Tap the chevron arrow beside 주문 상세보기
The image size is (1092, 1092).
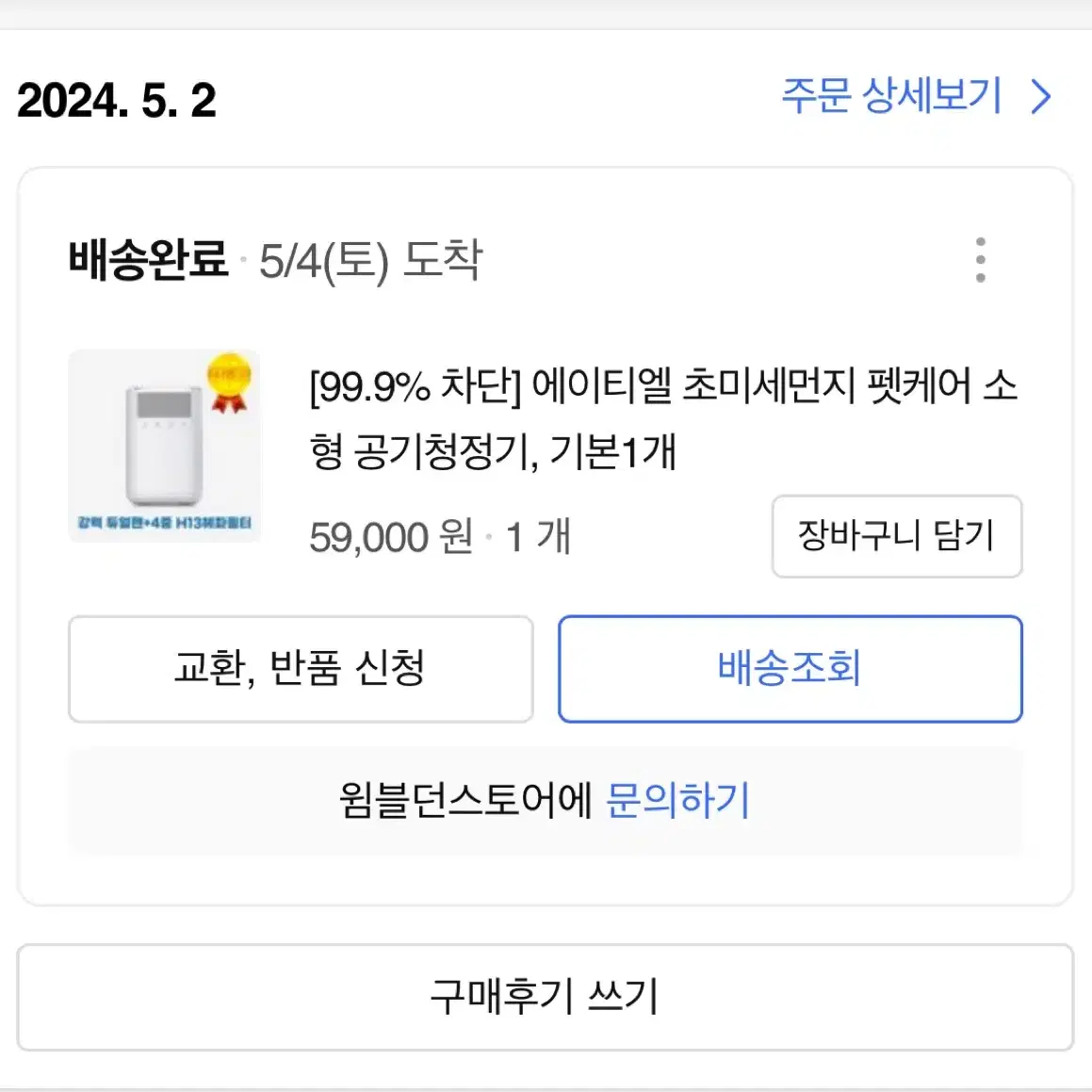pyautogui.click(x=1040, y=97)
